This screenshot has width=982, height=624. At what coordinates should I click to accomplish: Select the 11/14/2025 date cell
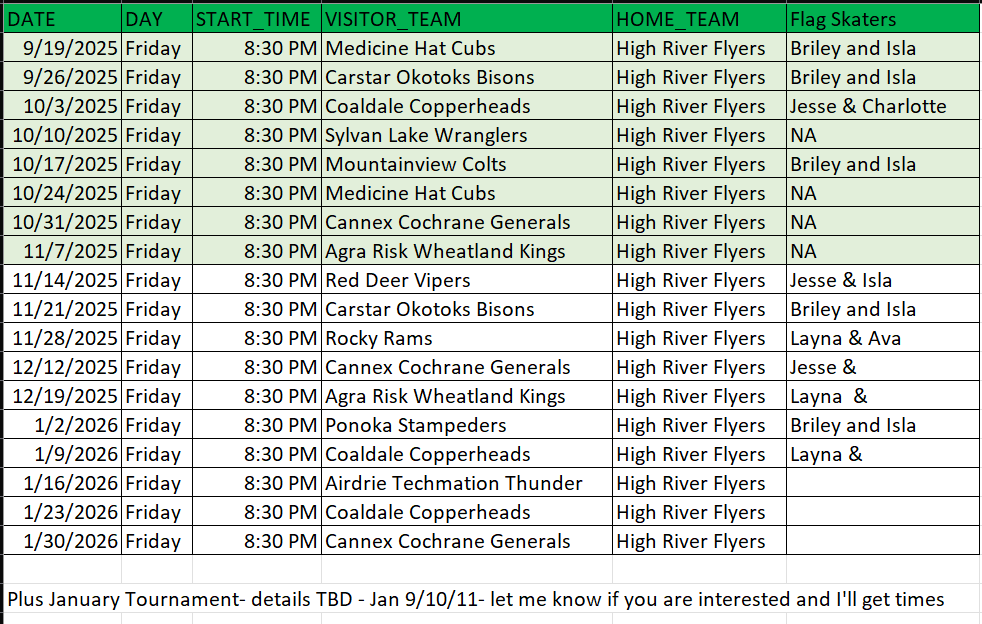pyautogui.click(x=62, y=280)
